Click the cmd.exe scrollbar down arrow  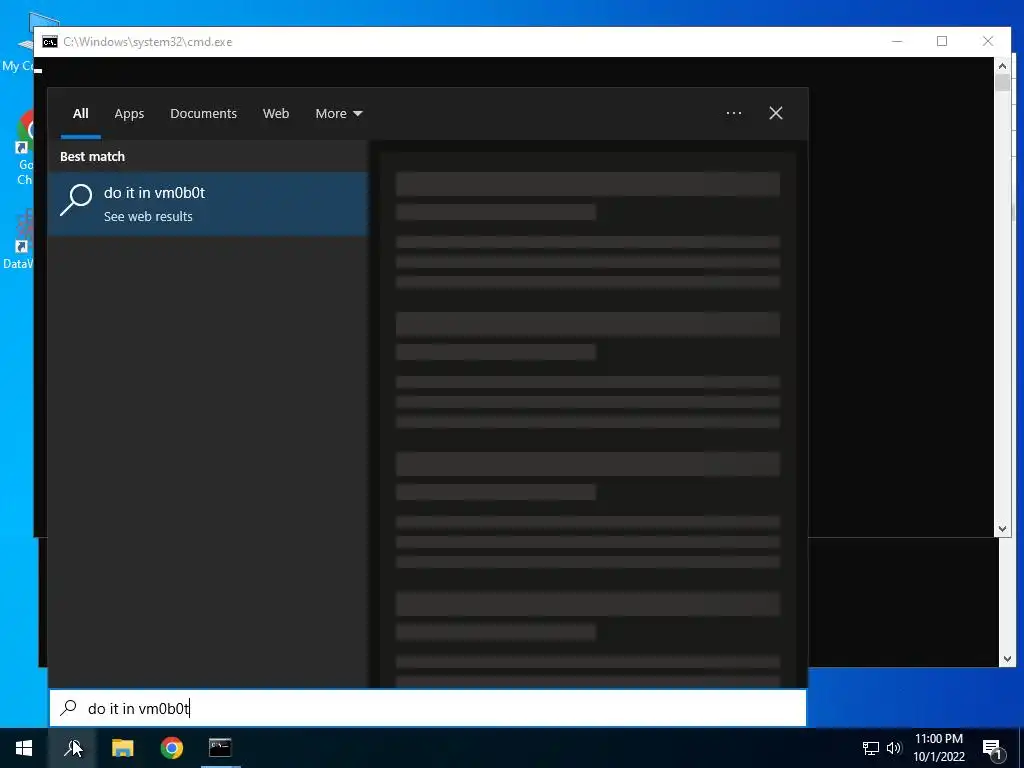coord(1002,529)
